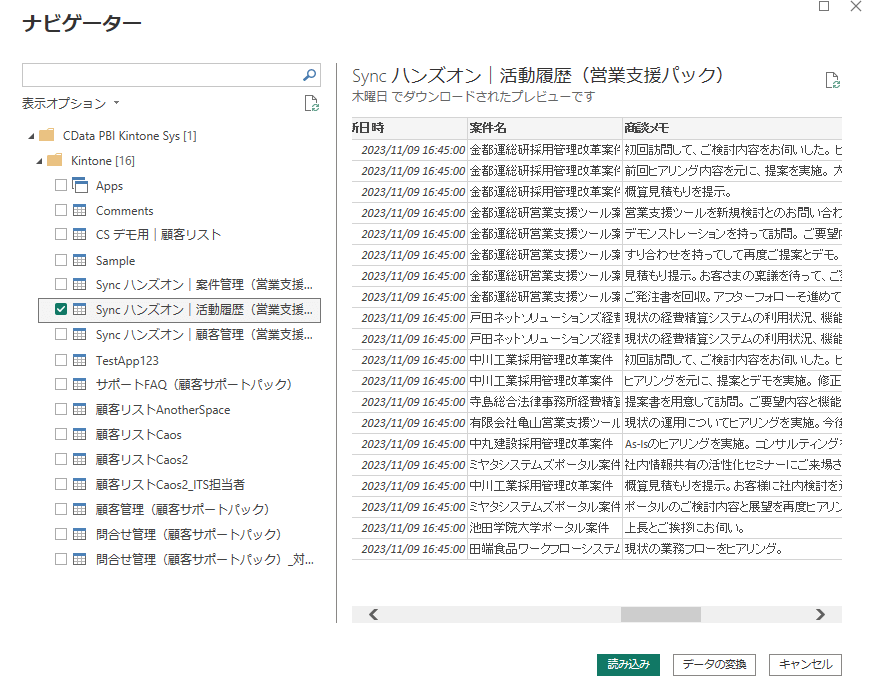
Task: Click cell 中丸建設採用管理改革案件
Action: pos(544,444)
